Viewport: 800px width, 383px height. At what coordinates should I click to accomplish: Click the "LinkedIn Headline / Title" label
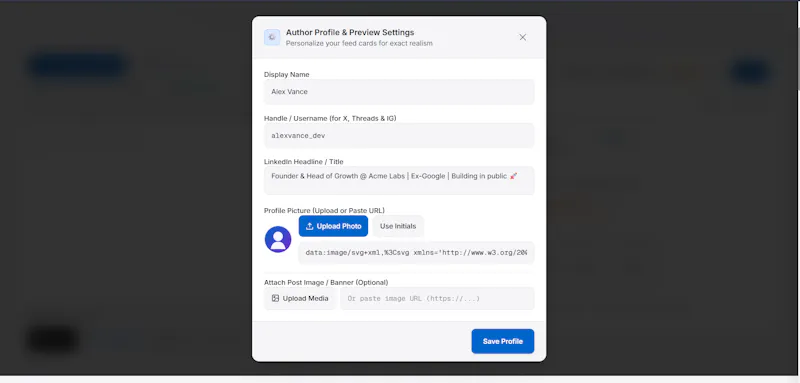point(304,162)
